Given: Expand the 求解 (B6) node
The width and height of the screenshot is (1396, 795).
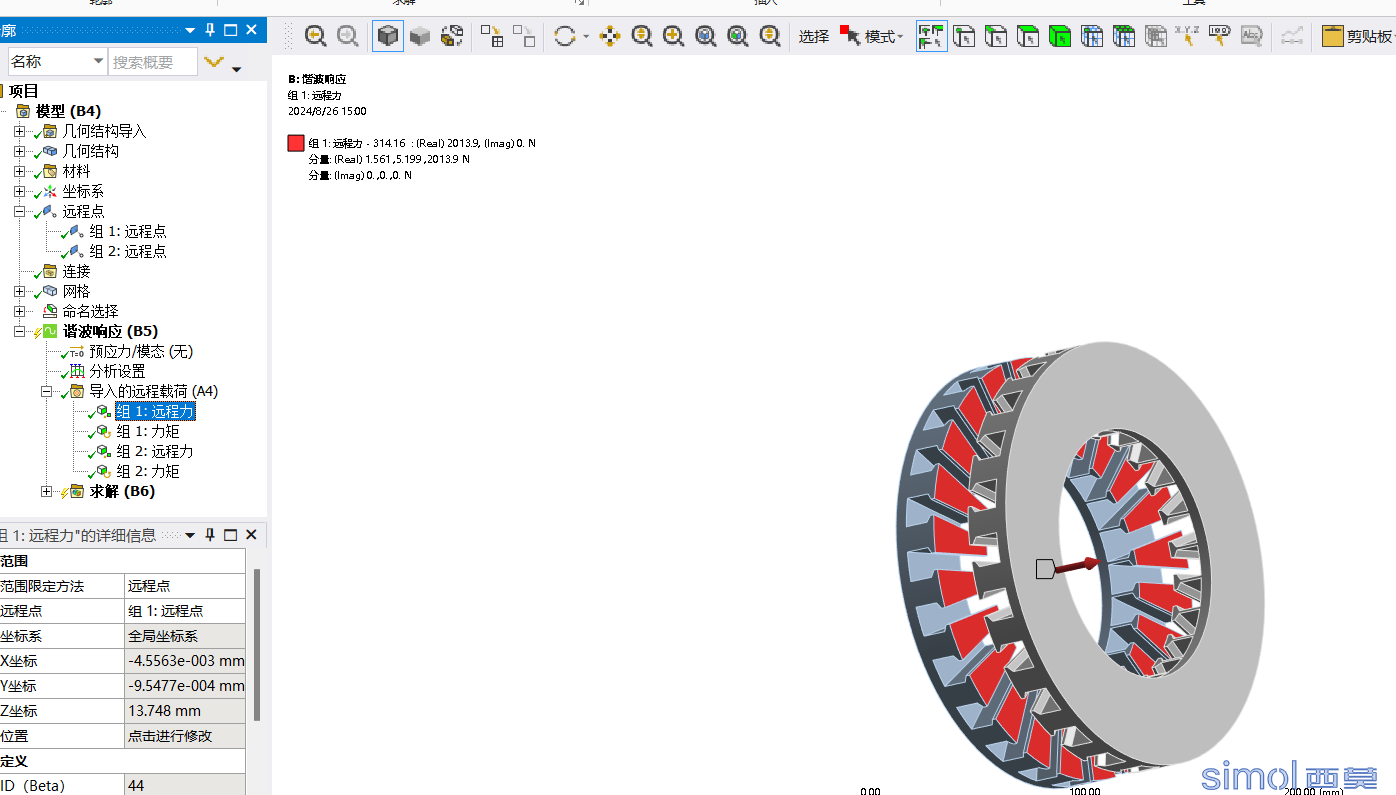Looking at the screenshot, I should [46, 491].
